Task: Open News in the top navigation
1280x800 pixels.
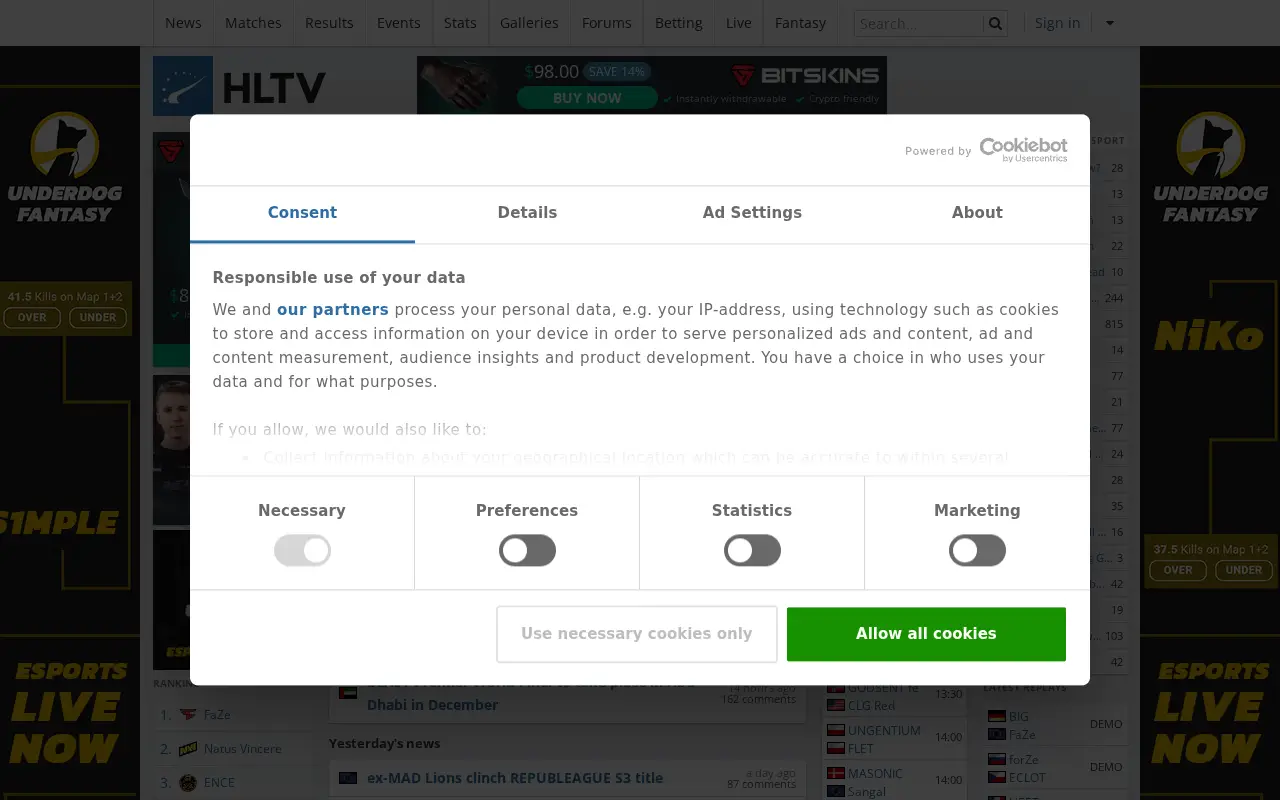Action: pyautogui.click(x=183, y=23)
